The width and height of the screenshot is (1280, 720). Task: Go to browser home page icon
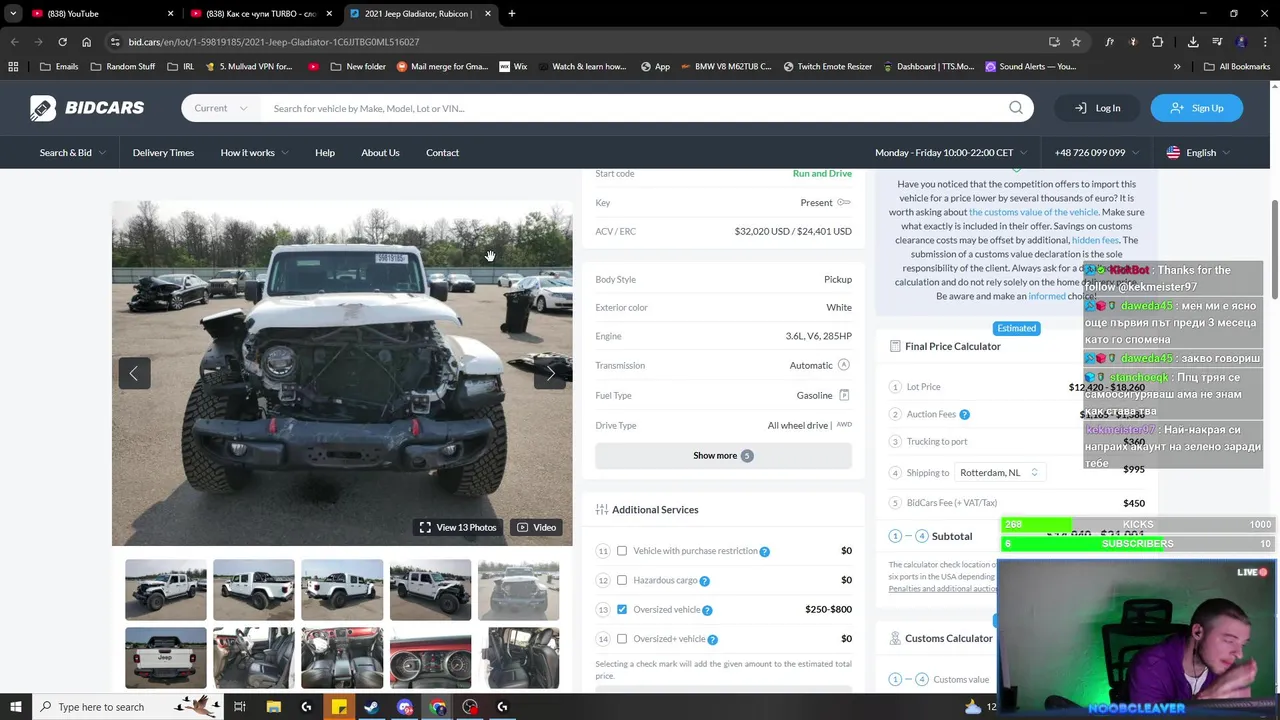[x=86, y=42]
